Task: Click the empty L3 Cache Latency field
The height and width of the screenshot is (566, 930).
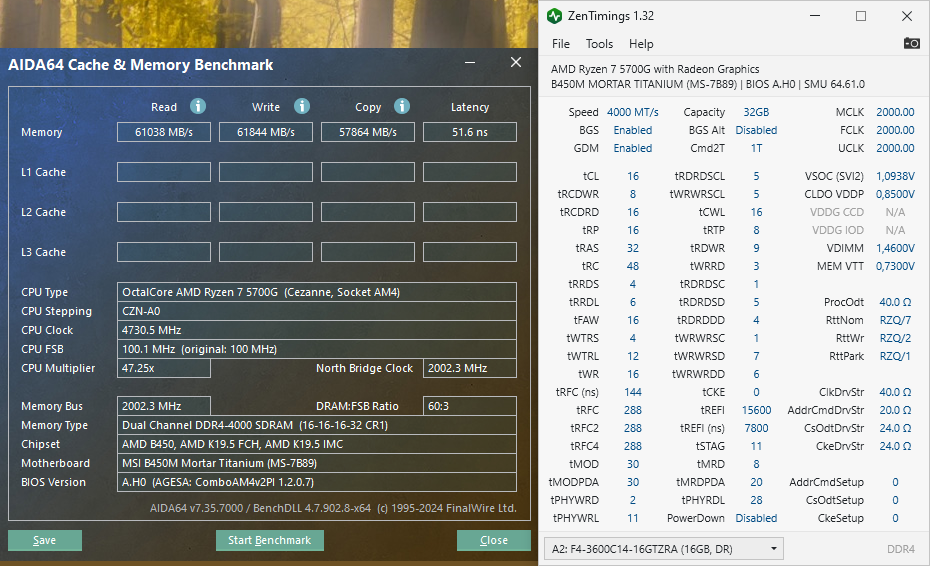Action: tap(470, 252)
